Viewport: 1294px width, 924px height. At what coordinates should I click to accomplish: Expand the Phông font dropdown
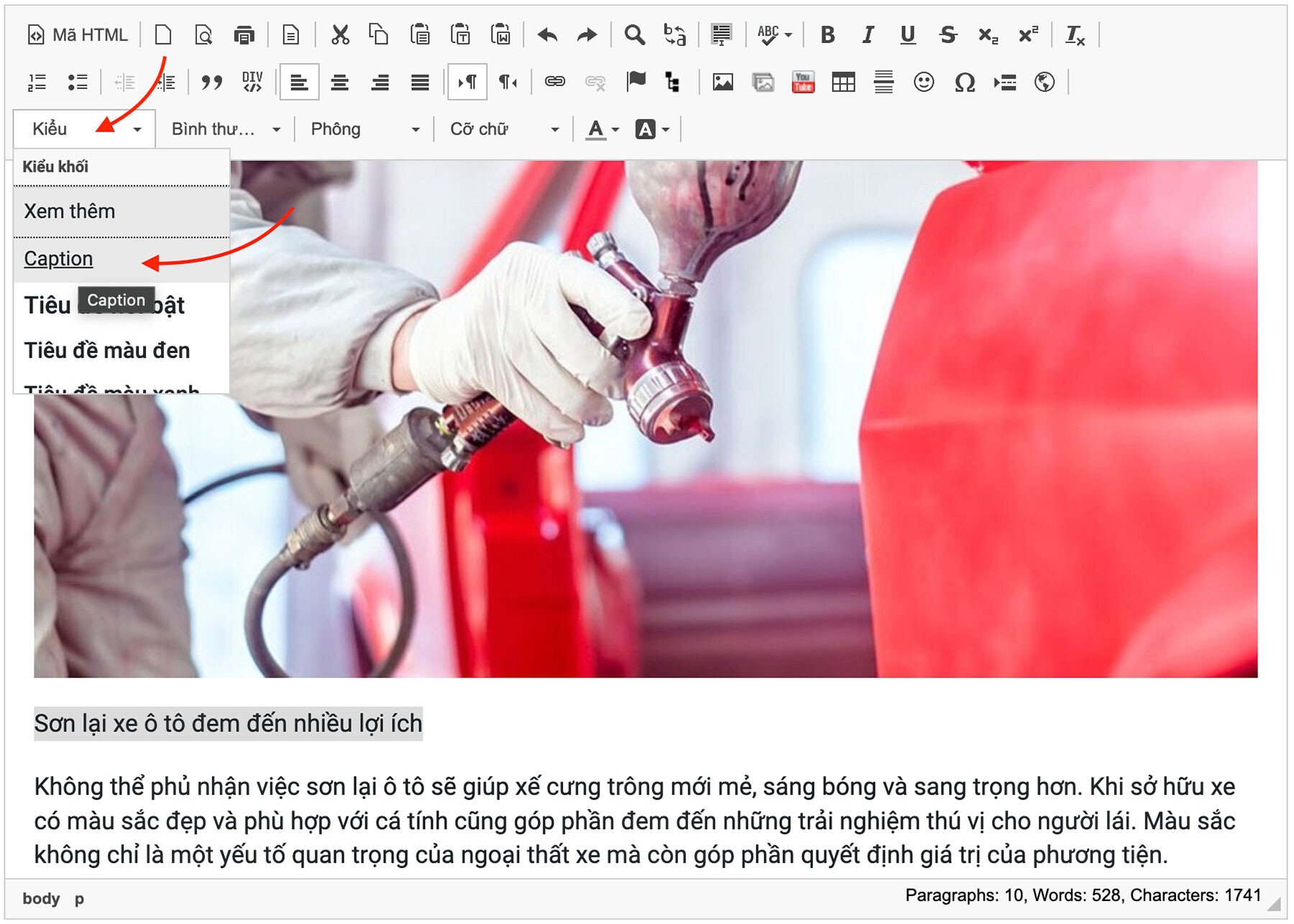pyautogui.click(x=364, y=129)
